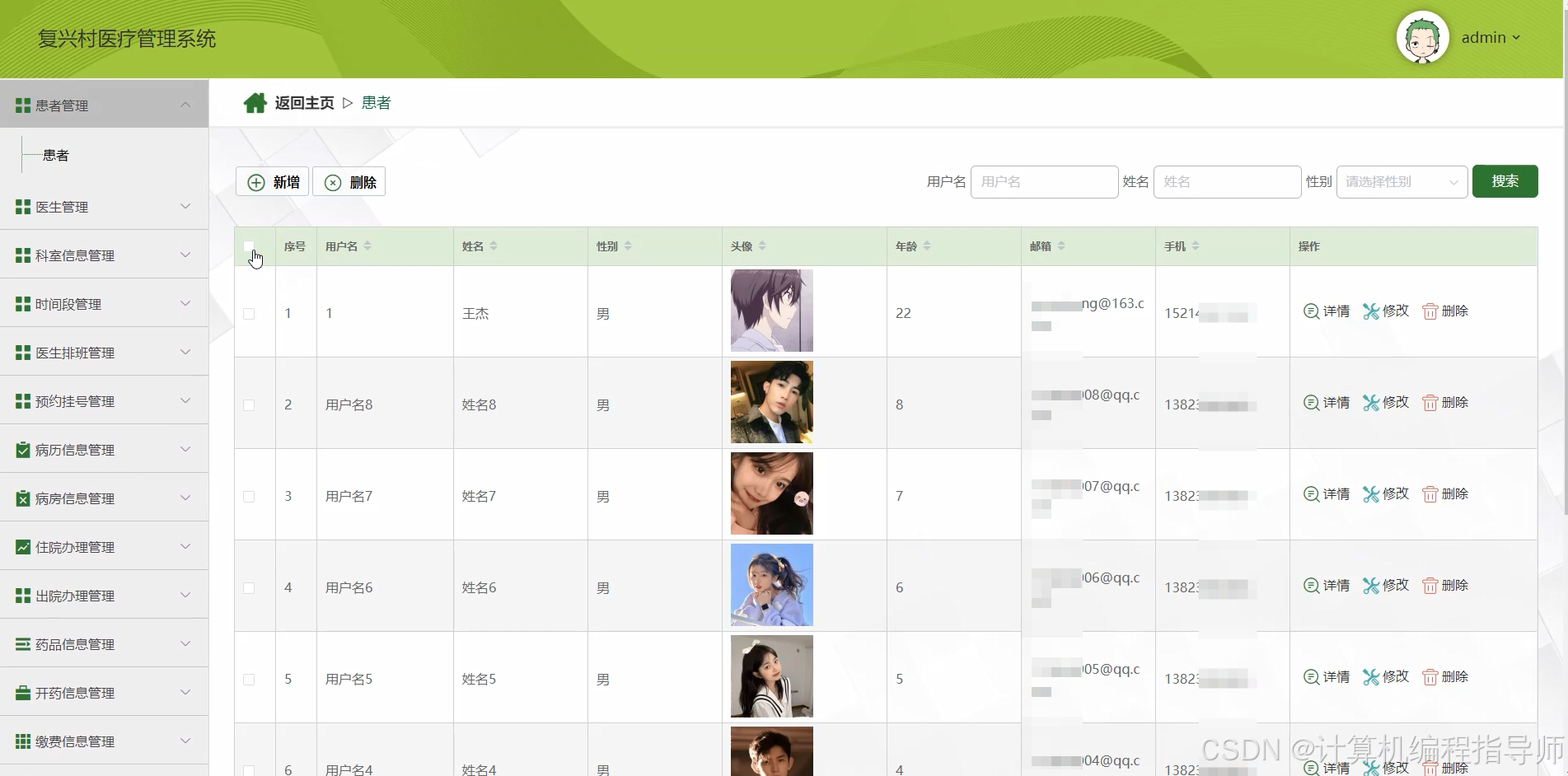Open the 请选择性别 dropdown
This screenshot has height=776, width=1568.
[x=1402, y=181]
